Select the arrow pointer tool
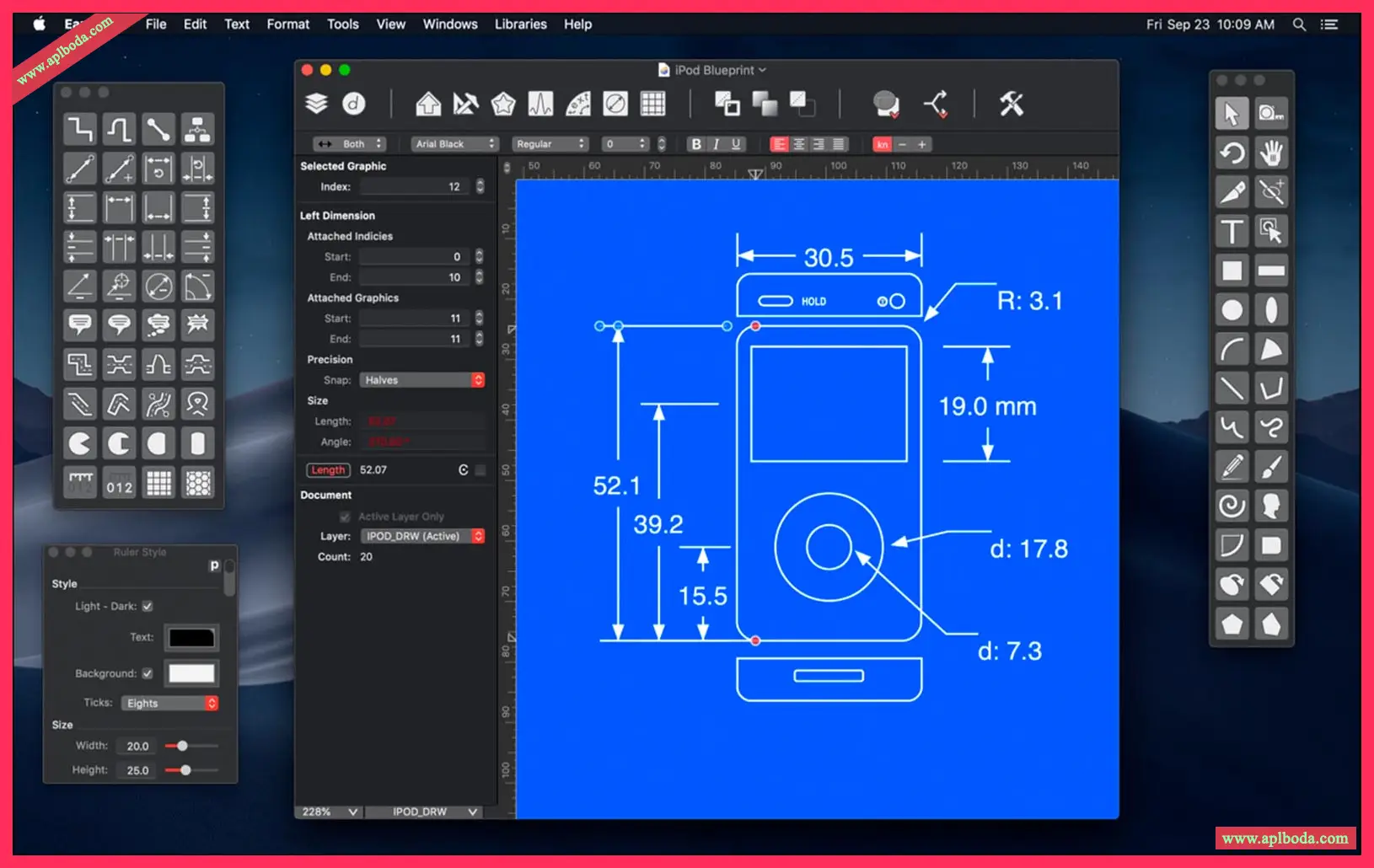Image resolution: width=1374 pixels, height=868 pixels. [x=1232, y=113]
